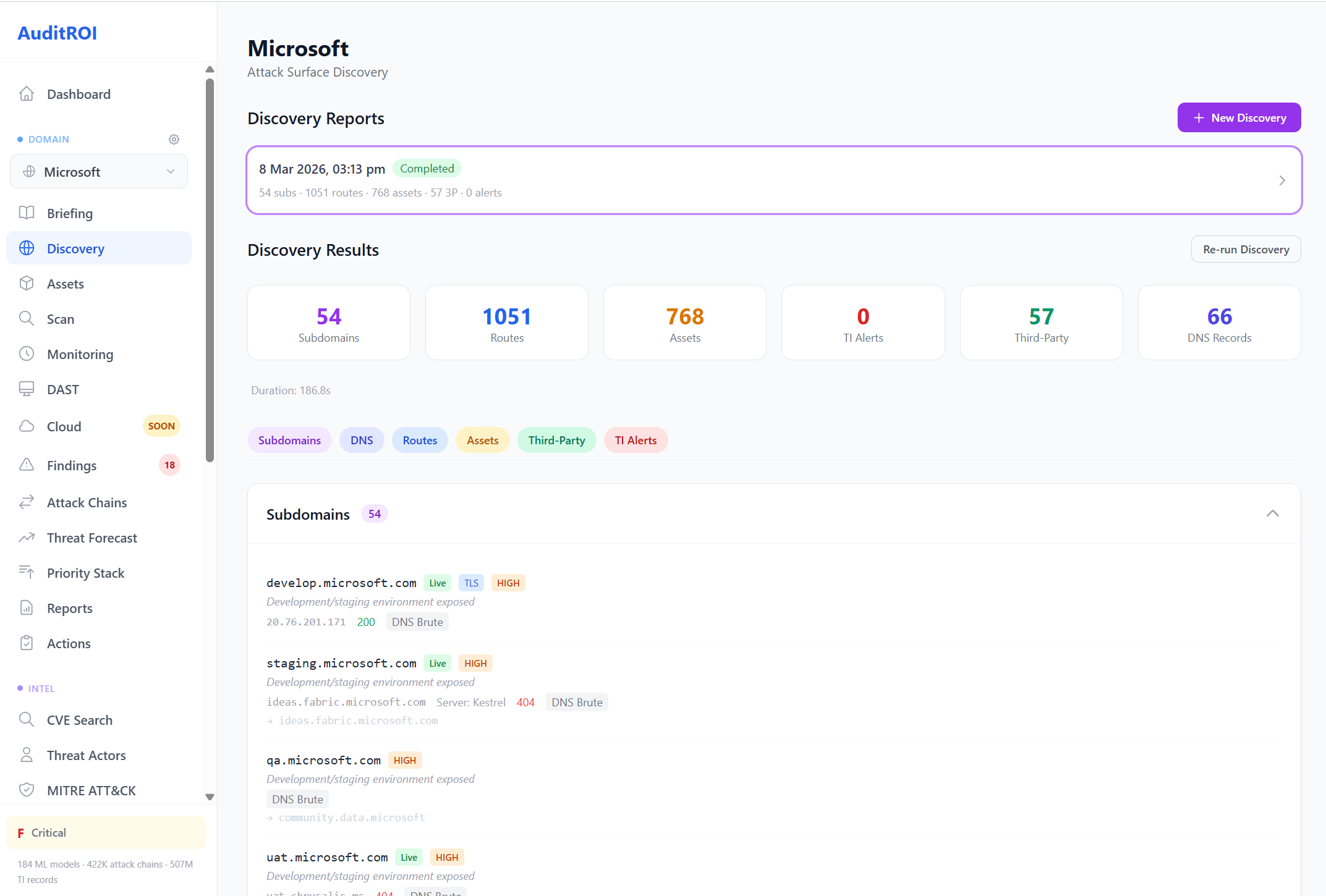Image resolution: width=1326 pixels, height=896 pixels.
Task: Open the DAST panel icon
Action: tap(27, 389)
